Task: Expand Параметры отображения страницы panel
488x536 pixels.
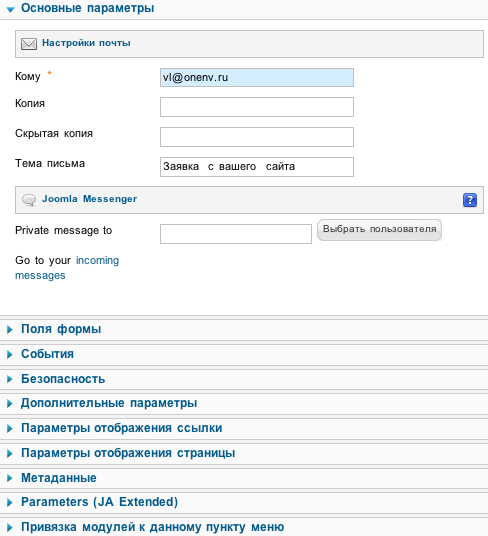Action: [x=244, y=453]
